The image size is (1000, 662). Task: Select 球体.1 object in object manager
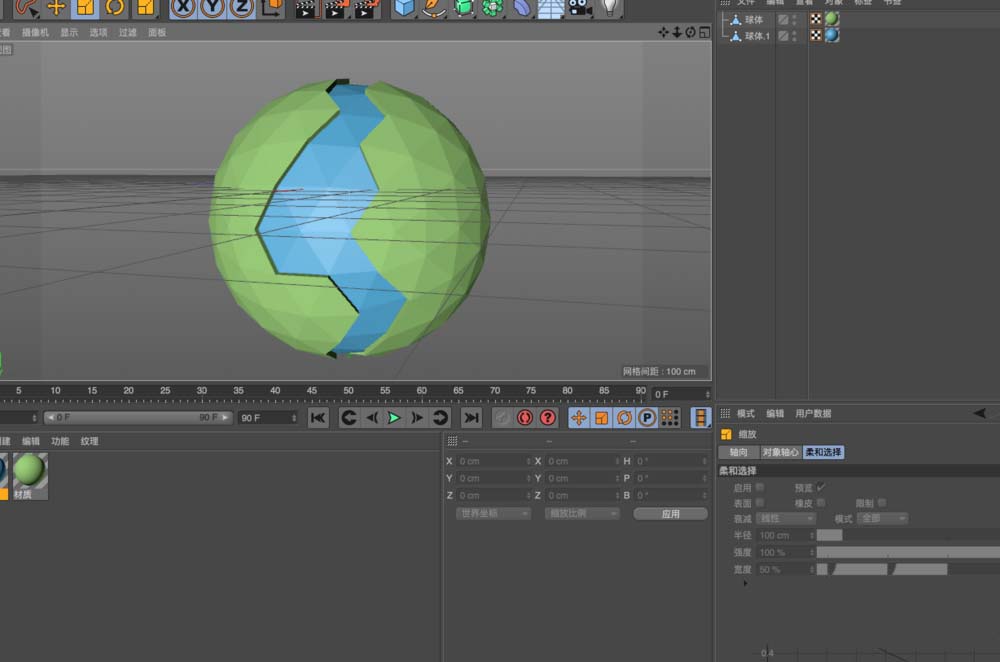757,36
